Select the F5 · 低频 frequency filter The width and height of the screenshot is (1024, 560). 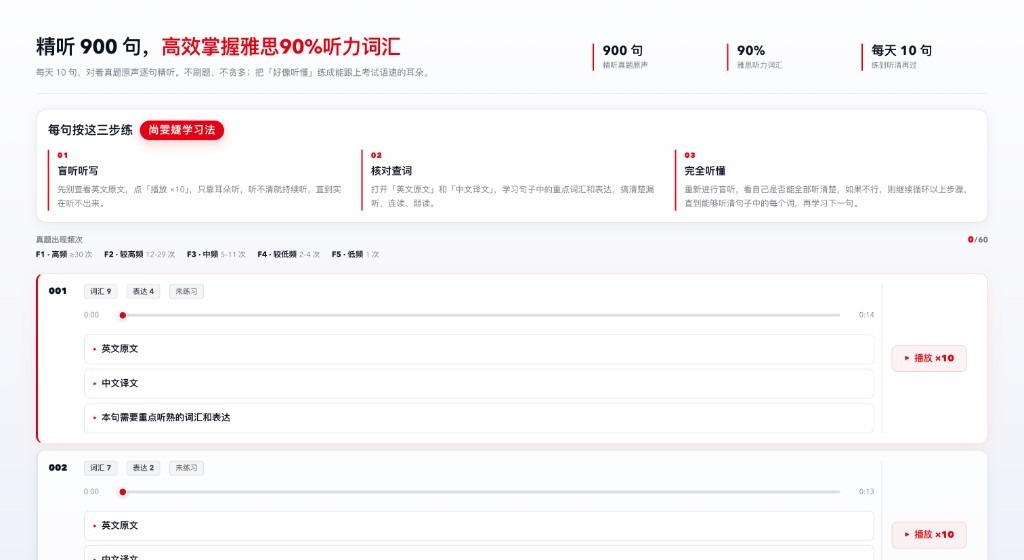pos(355,255)
